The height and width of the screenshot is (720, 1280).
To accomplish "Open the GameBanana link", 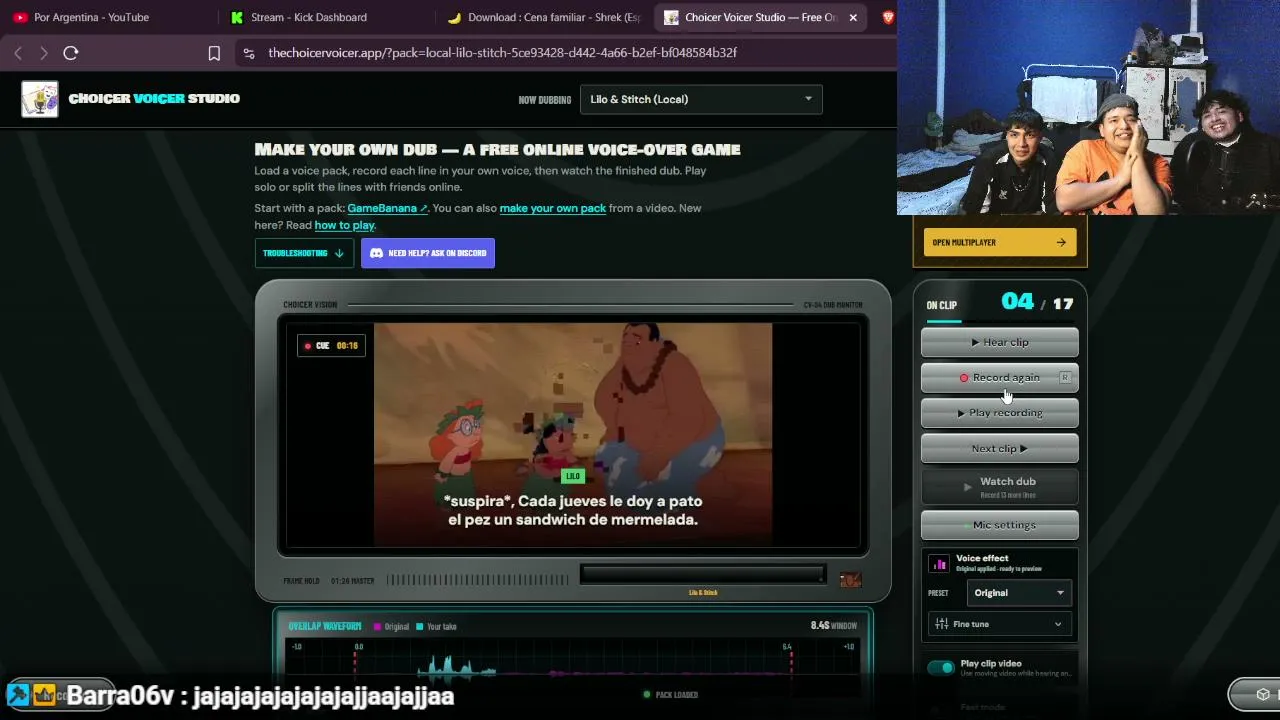I will (x=388, y=208).
